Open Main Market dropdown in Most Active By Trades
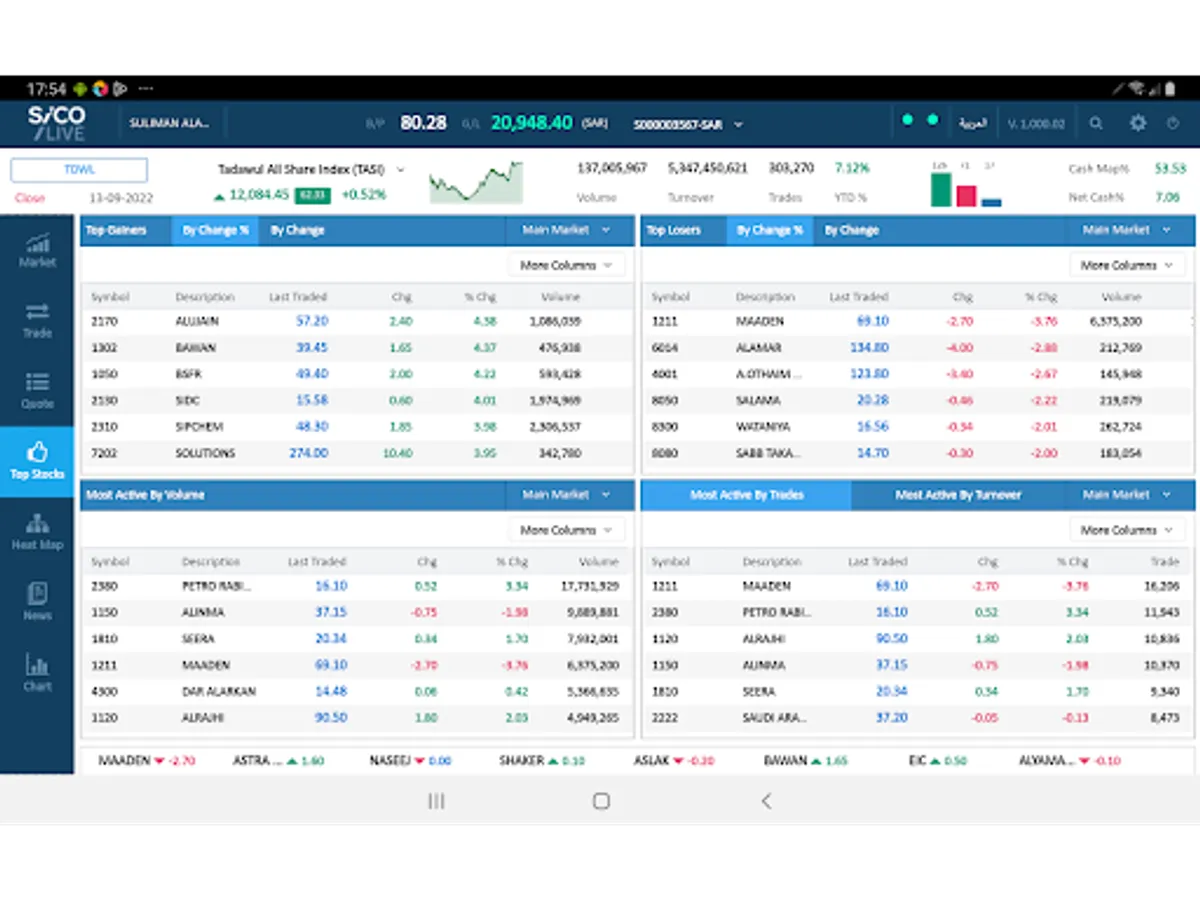The width and height of the screenshot is (1200, 900). click(x=1126, y=495)
